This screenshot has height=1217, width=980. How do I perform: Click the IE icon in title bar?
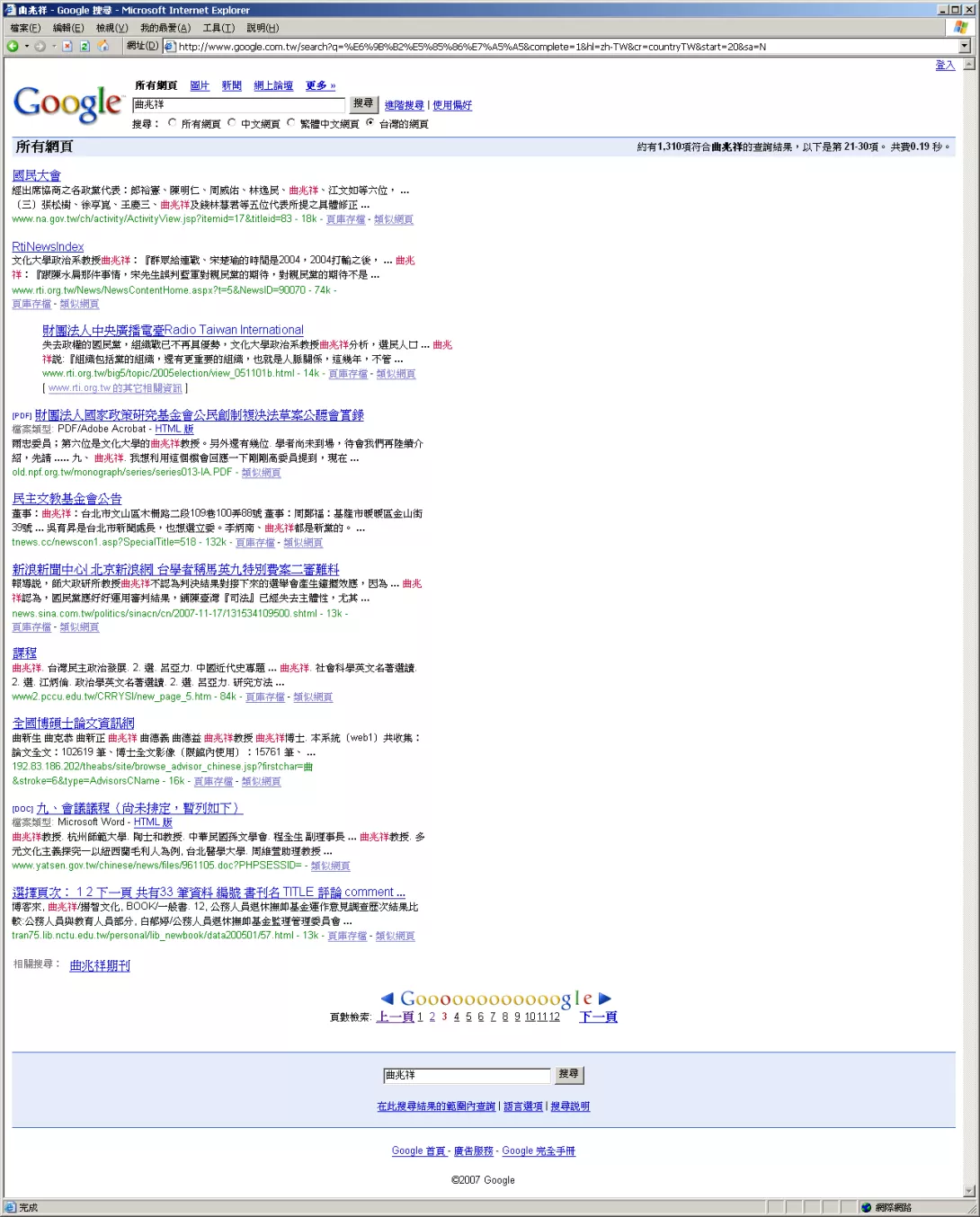(x=11, y=10)
